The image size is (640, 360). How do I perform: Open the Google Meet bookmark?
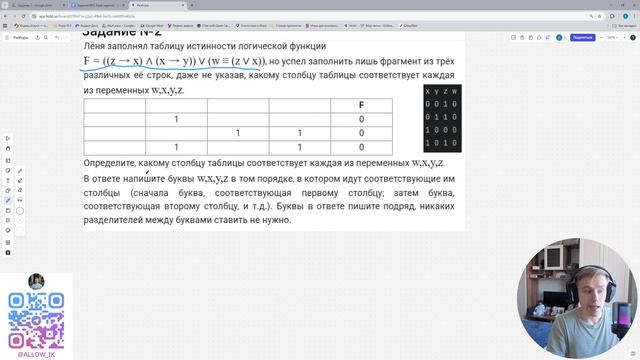click(x=152, y=26)
